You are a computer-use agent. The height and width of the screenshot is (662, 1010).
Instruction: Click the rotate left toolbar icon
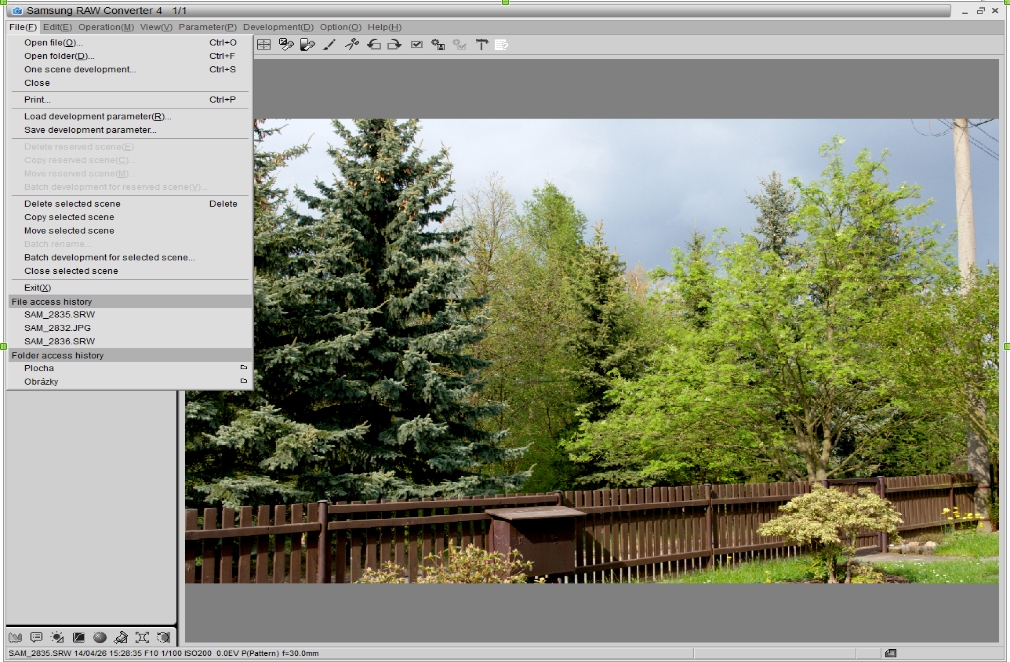(x=373, y=45)
